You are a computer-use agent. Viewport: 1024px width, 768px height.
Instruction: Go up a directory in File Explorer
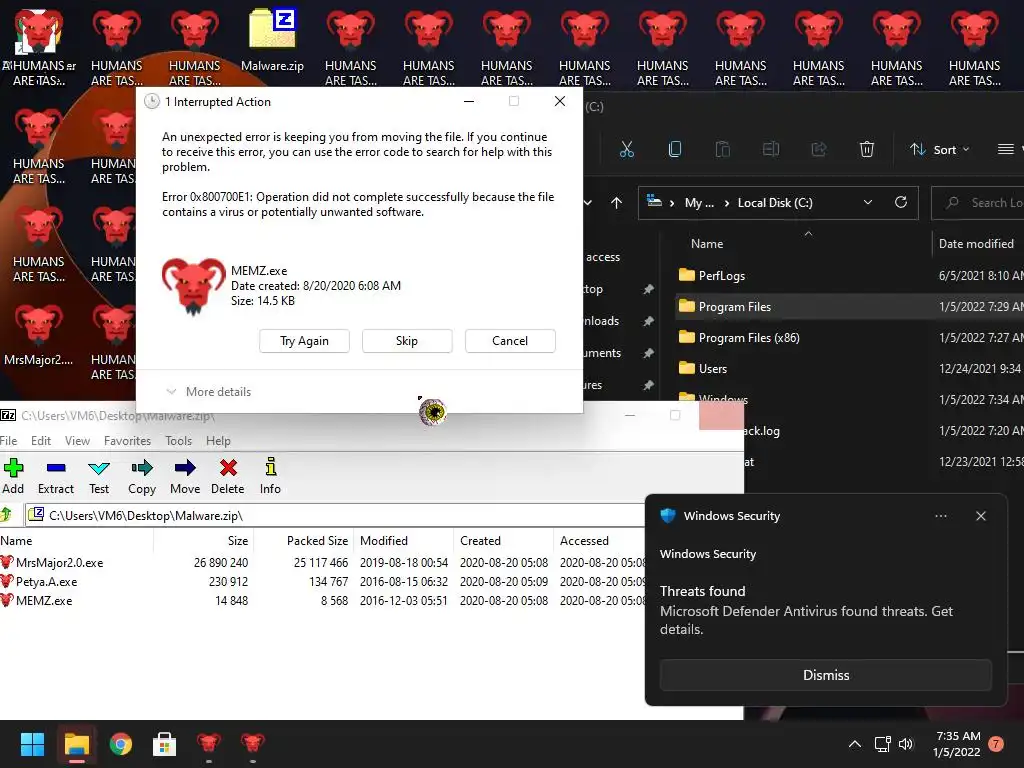[616, 203]
